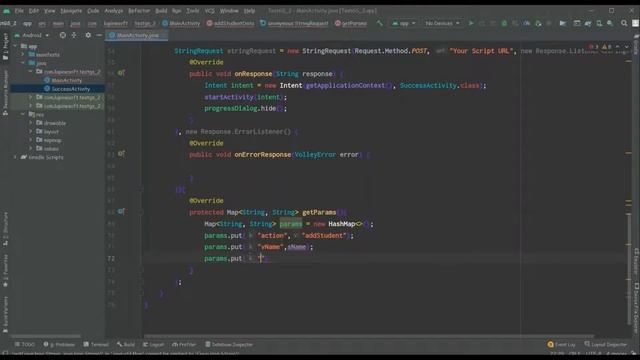Click anonymous StringRequest breadcrumb
Image resolution: width=640 pixels, height=360 pixels.
pos(294,23)
